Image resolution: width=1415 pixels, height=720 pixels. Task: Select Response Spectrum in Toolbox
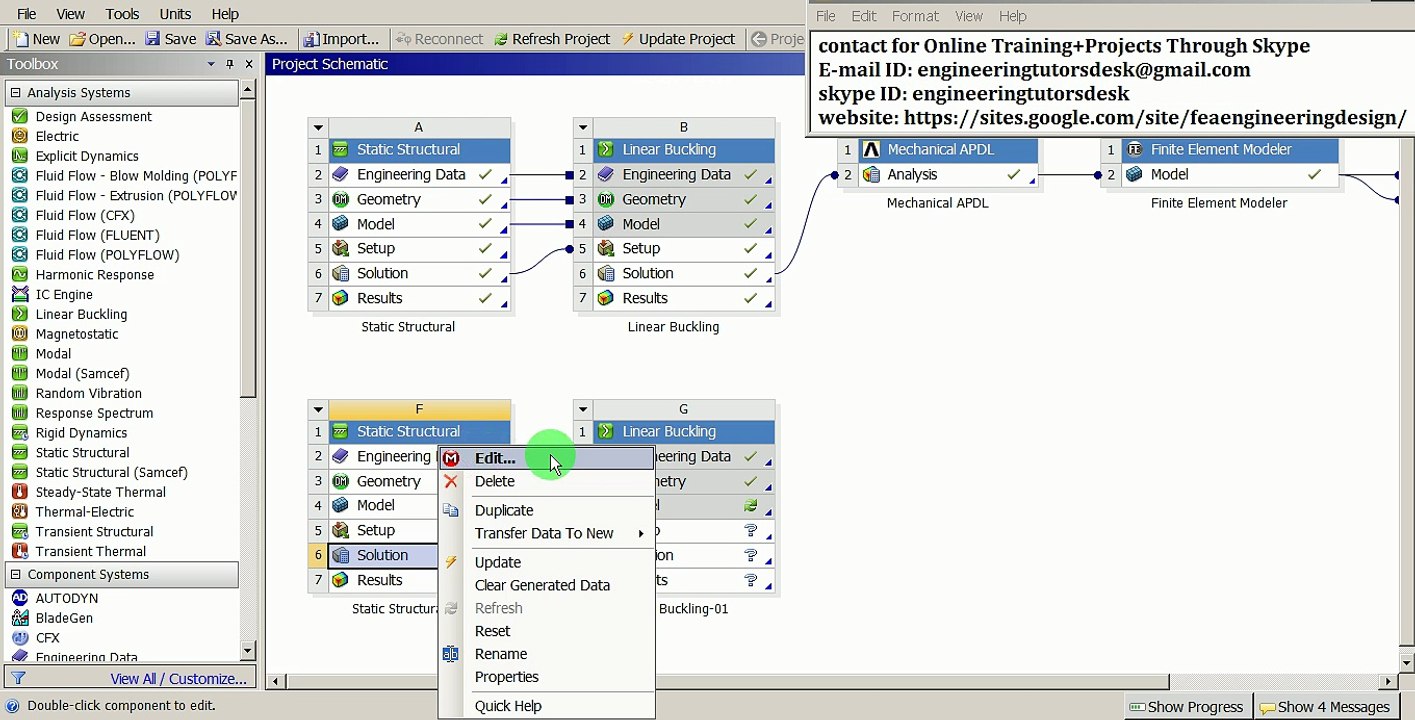pos(94,413)
